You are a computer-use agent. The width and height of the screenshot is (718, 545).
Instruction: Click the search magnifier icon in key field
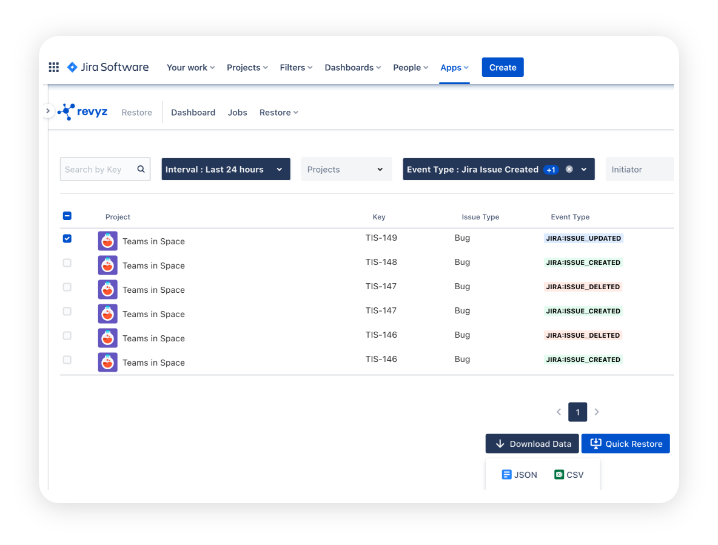pyautogui.click(x=141, y=170)
